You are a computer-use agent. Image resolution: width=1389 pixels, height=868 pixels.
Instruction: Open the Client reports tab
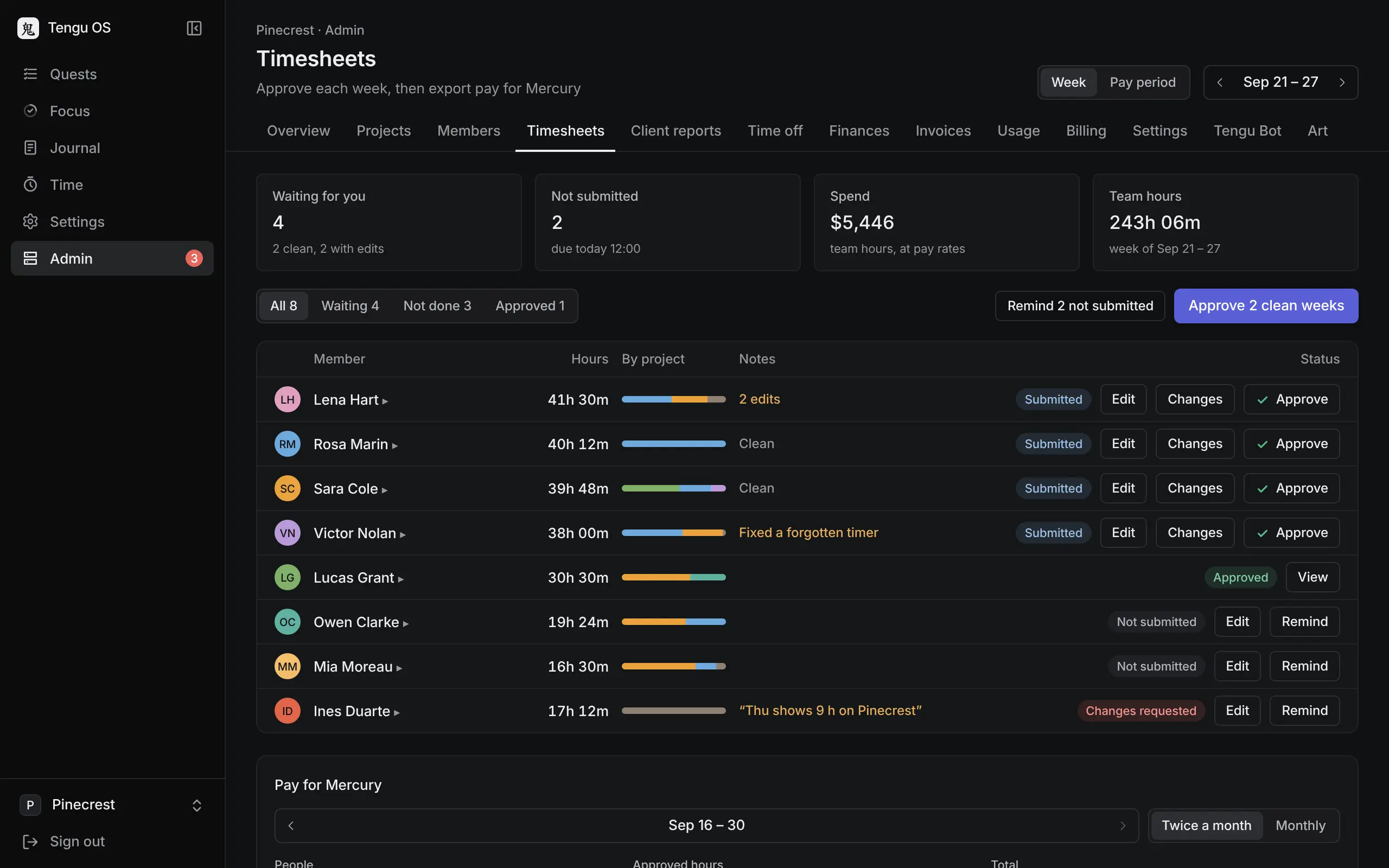tap(676, 131)
